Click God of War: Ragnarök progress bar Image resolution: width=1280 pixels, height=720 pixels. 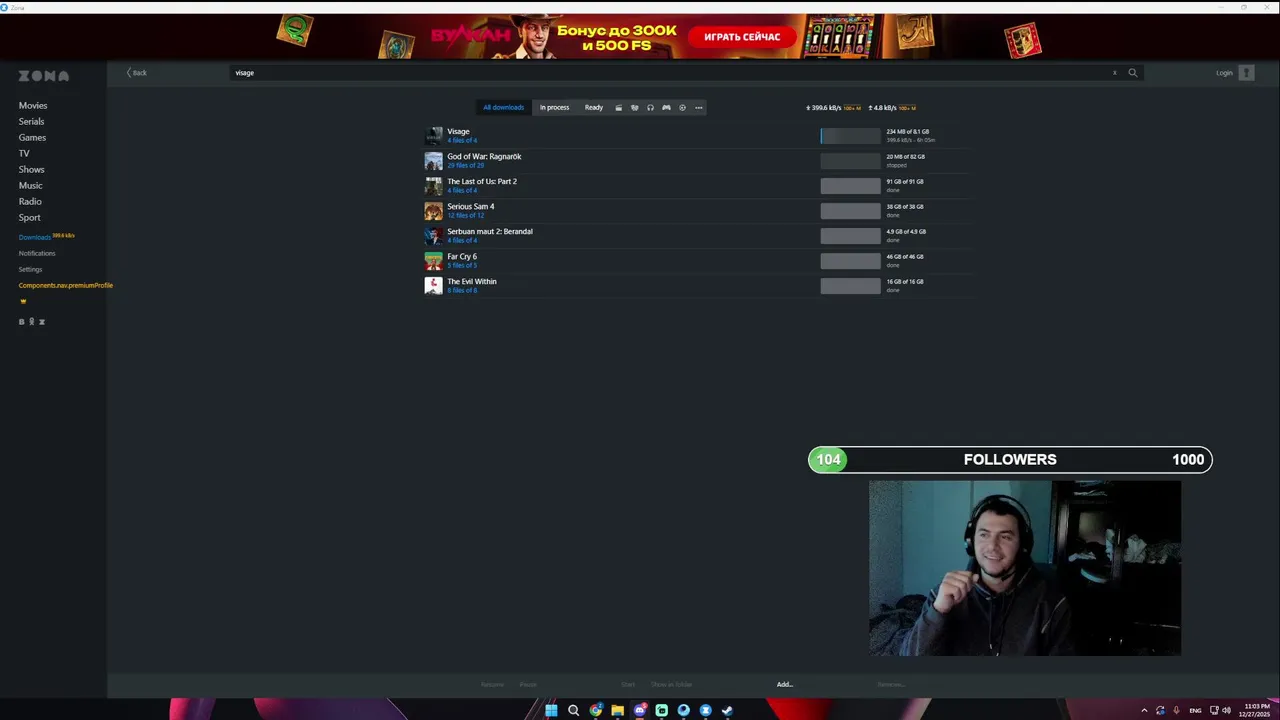click(x=850, y=161)
